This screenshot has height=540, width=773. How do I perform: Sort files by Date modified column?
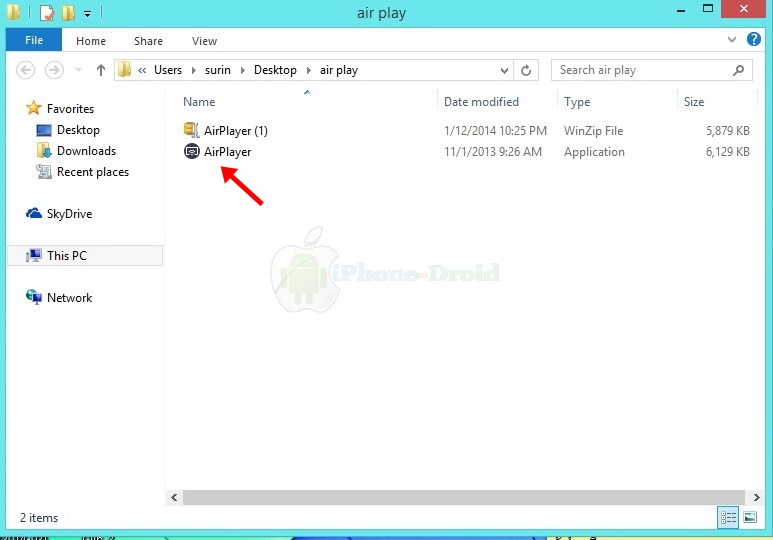click(x=481, y=102)
